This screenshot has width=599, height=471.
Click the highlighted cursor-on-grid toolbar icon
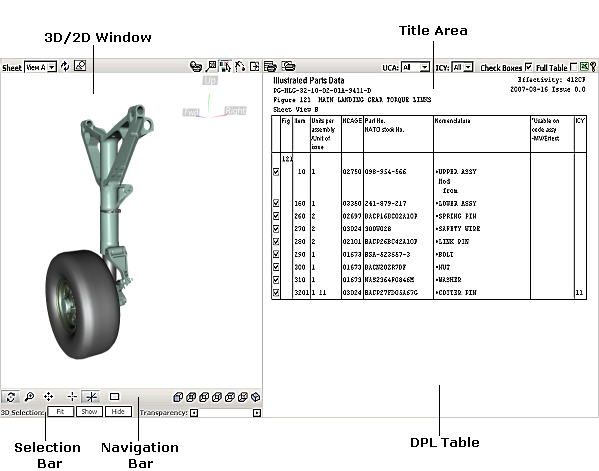[225, 66]
